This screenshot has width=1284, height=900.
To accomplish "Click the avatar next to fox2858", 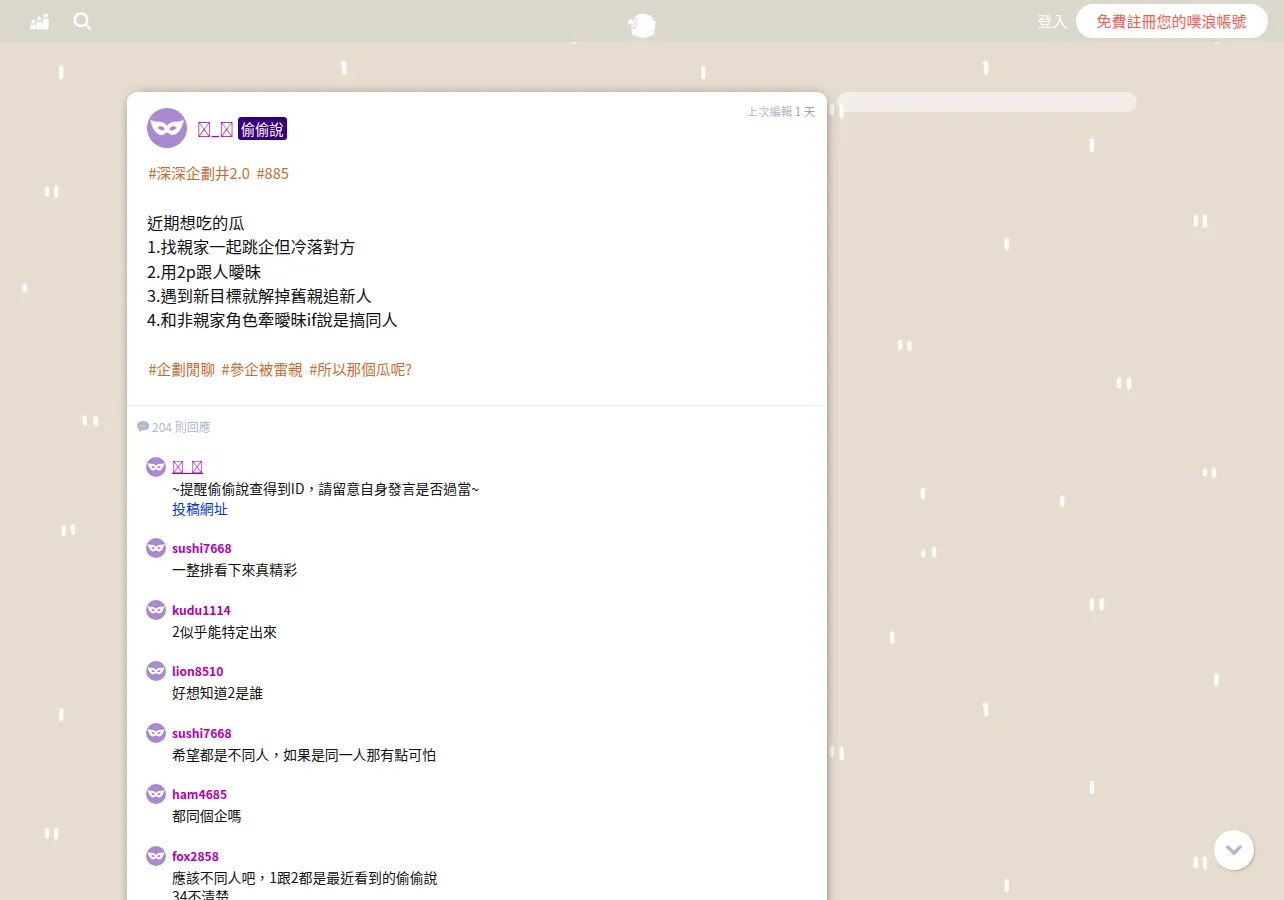I will pos(156,856).
